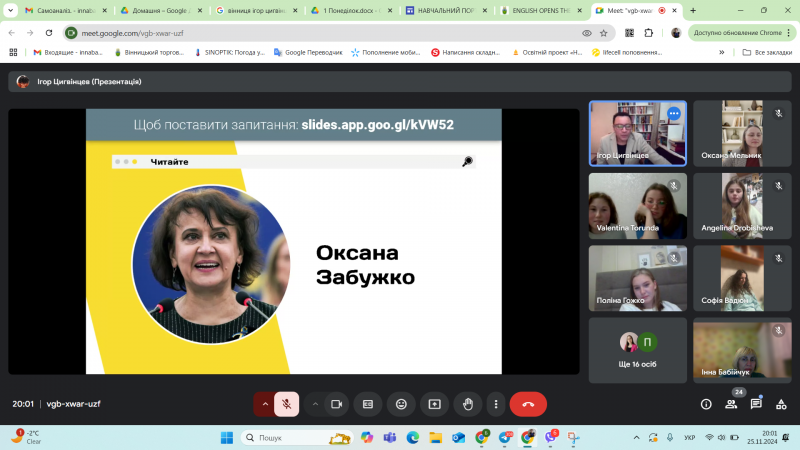Image resolution: width=800 pixels, height=450 pixels.
Task: Toggle the camera on or off
Action: (x=336, y=404)
